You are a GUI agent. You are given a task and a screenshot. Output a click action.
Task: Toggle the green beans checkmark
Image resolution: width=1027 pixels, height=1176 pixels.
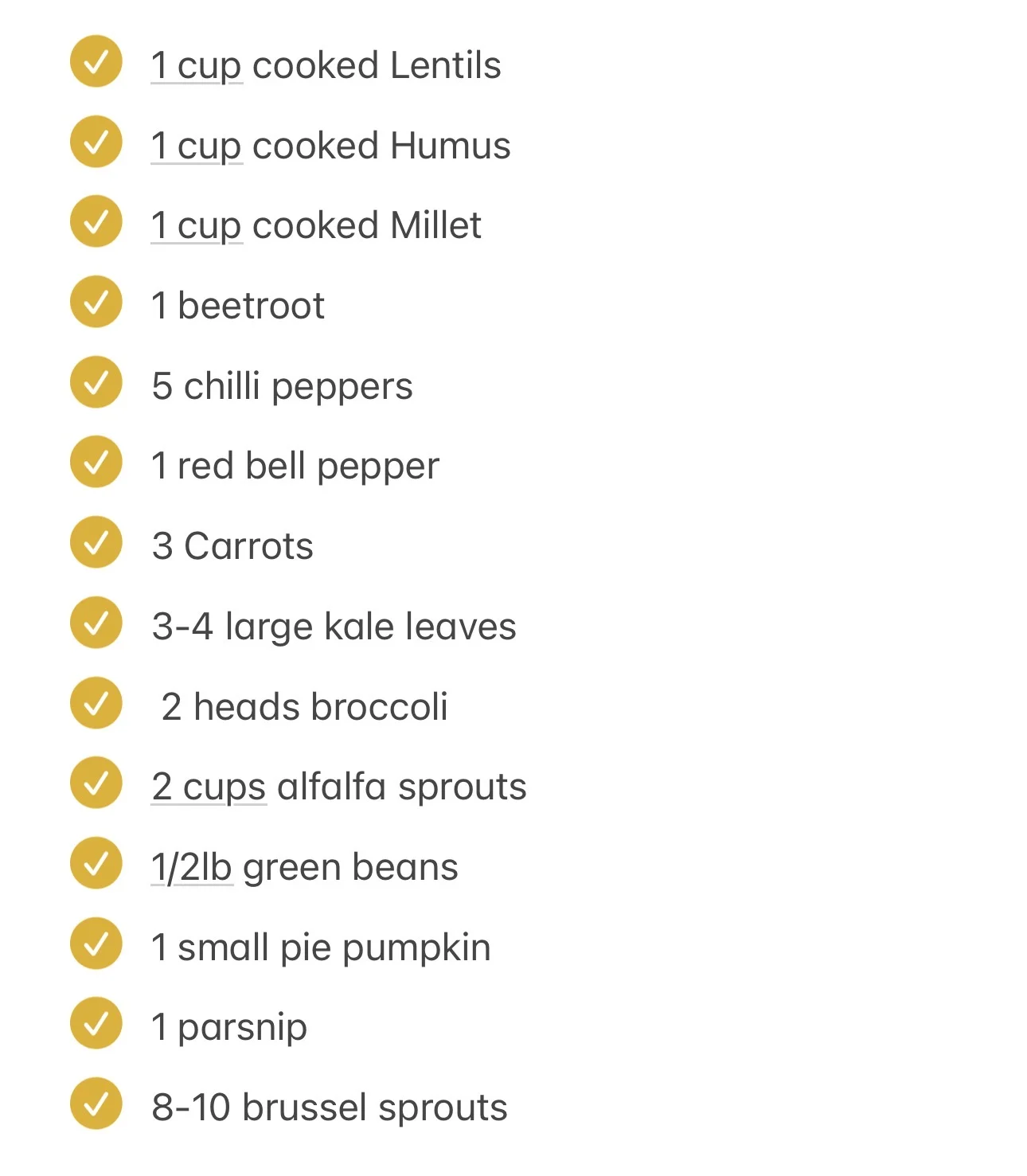point(96,863)
